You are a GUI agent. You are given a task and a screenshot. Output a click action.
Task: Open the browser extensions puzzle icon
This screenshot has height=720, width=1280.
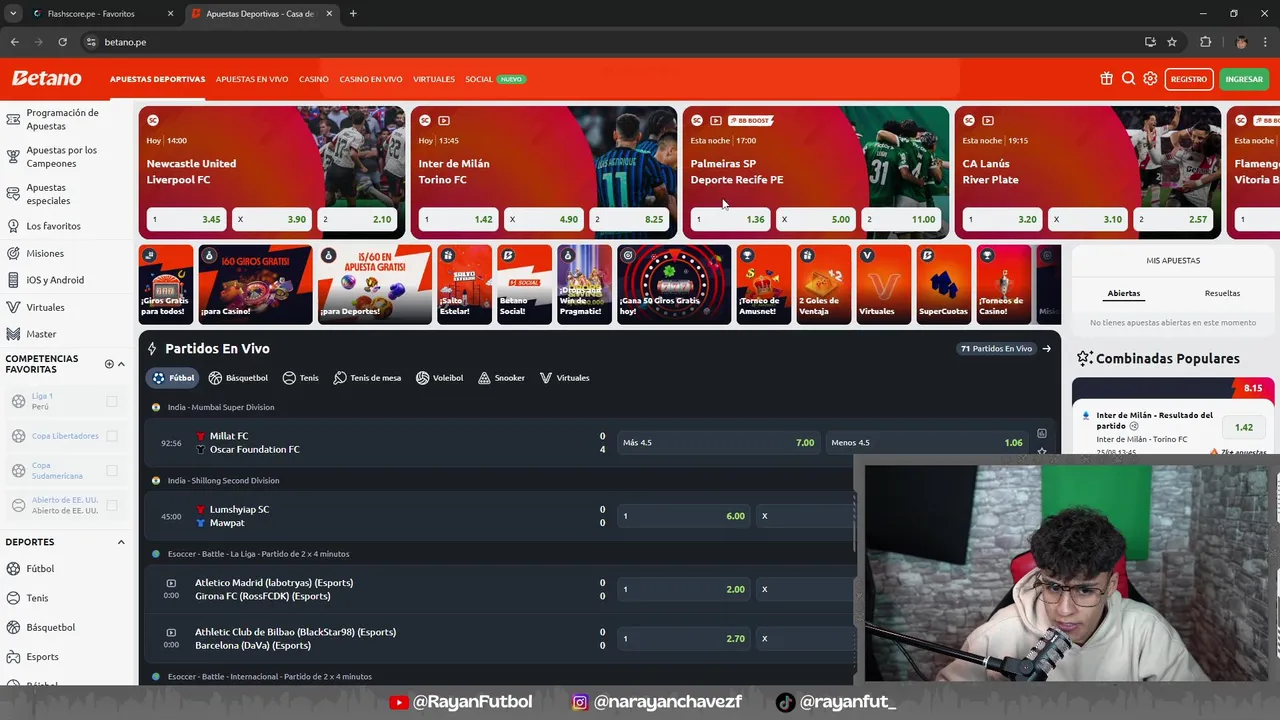click(1205, 42)
